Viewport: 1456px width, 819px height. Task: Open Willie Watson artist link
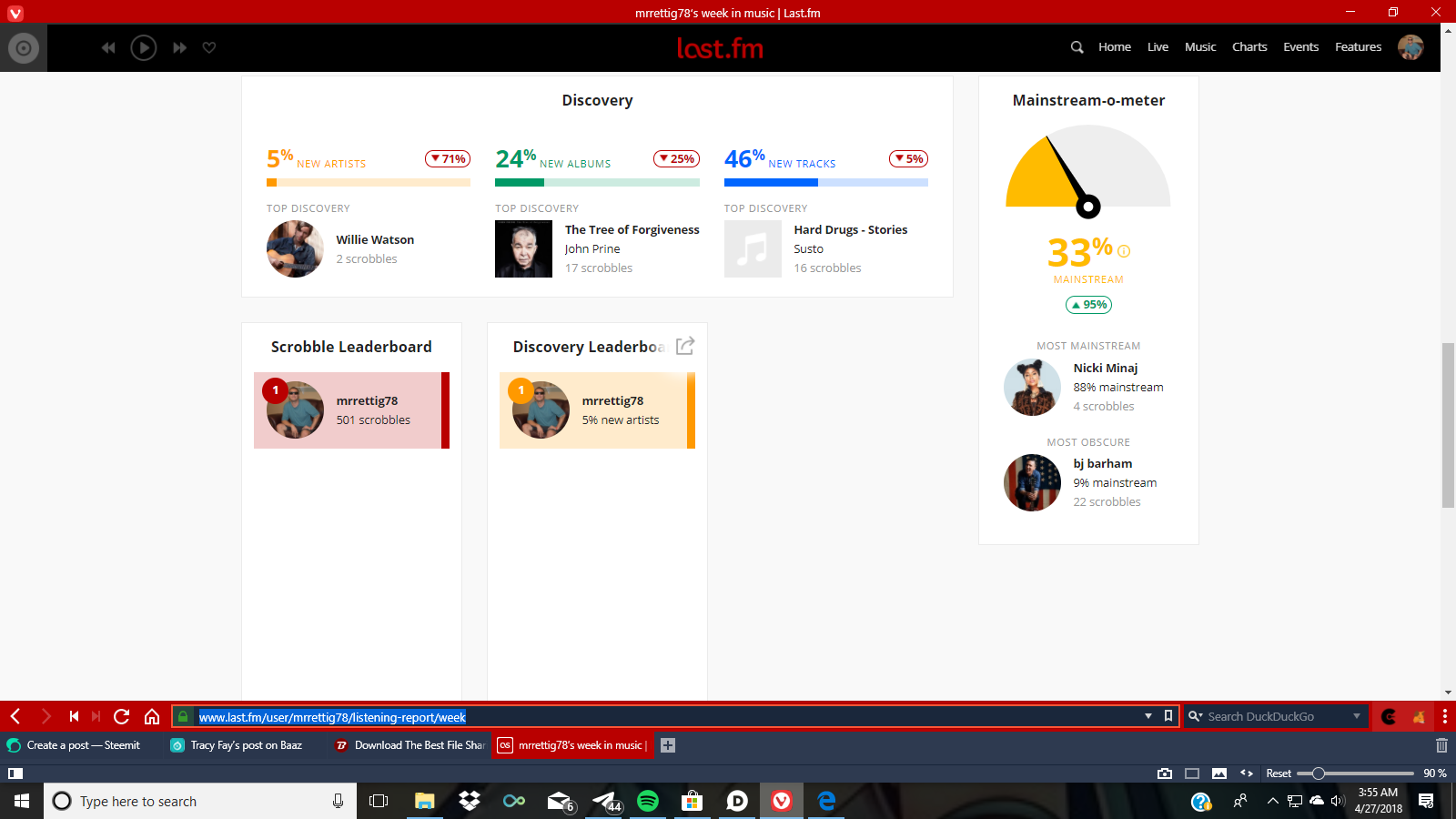pyautogui.click(x=375, y=240)
